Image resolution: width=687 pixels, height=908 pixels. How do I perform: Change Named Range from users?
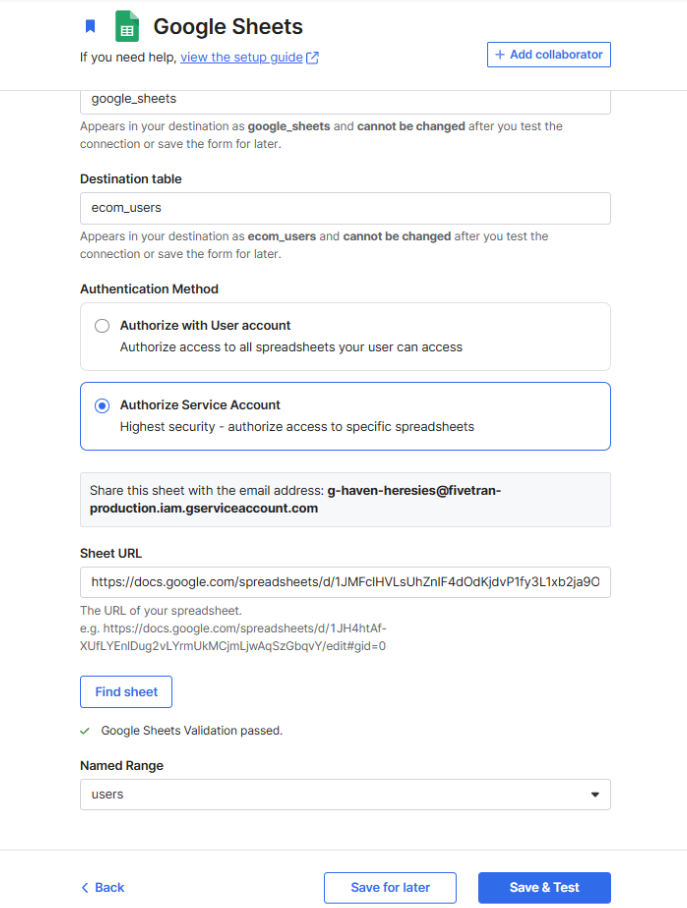click(x=345, y=794)
